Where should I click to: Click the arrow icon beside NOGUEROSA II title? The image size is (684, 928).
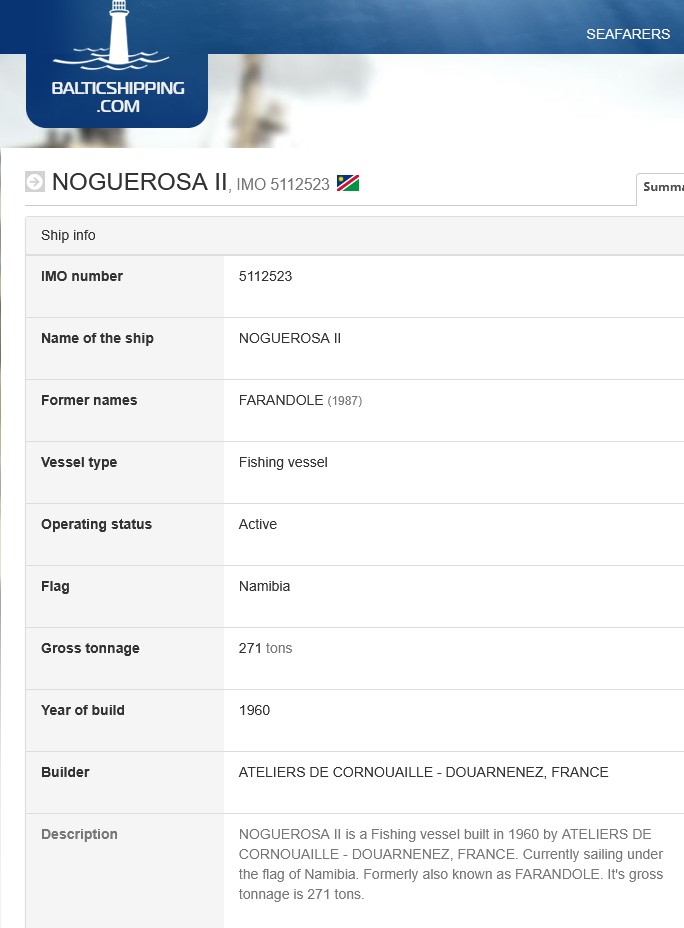[x=35, y=181]
